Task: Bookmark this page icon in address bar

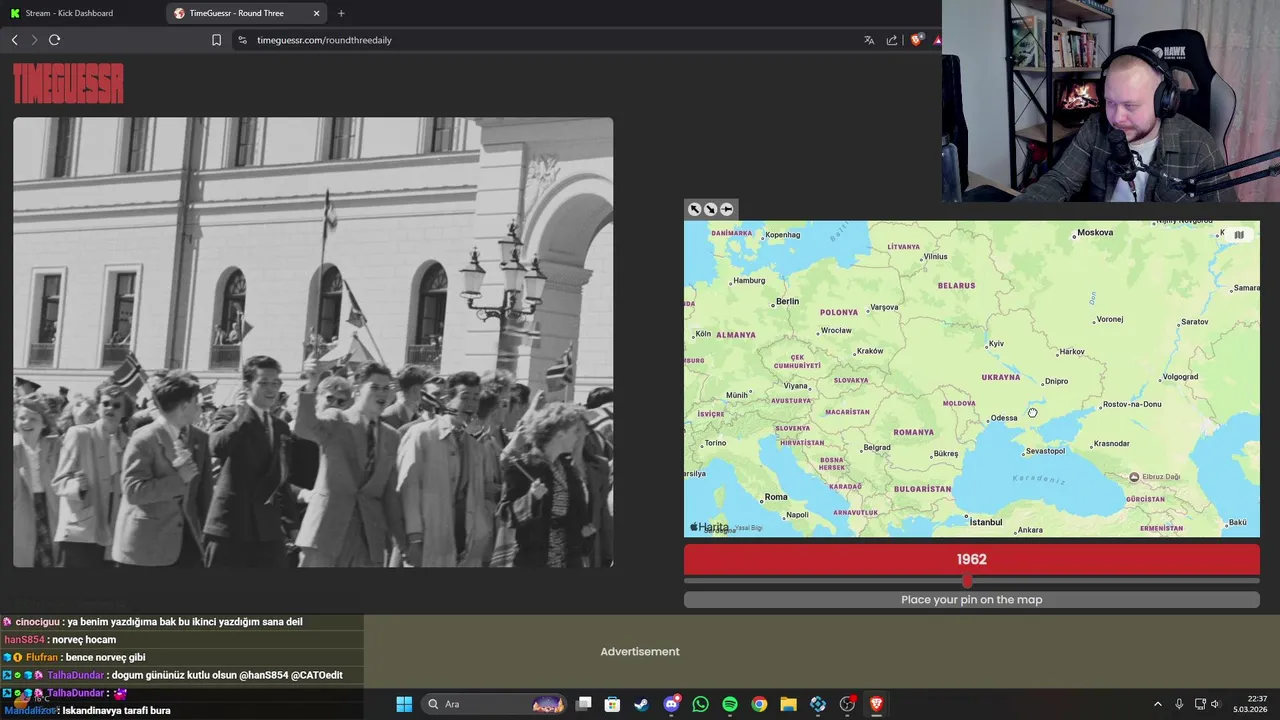Action: (216, 40)
